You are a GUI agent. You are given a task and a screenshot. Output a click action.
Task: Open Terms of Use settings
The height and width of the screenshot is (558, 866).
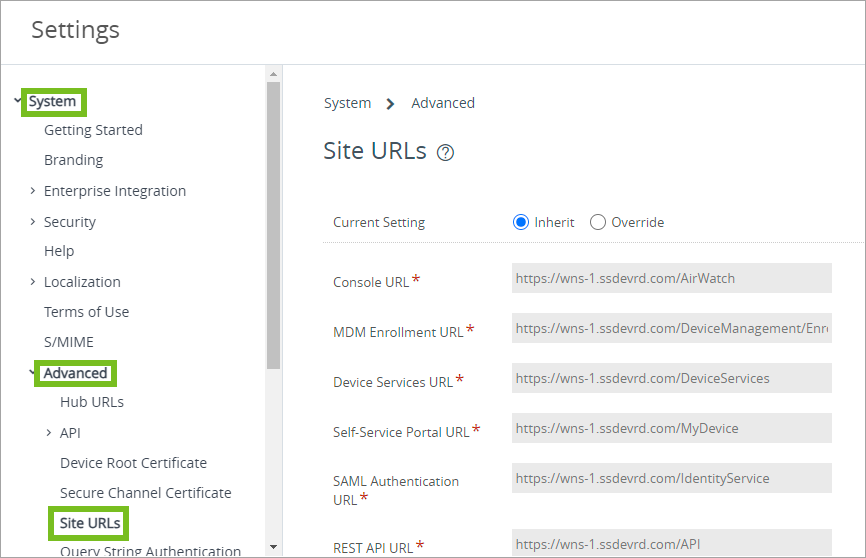pos(87,312)
